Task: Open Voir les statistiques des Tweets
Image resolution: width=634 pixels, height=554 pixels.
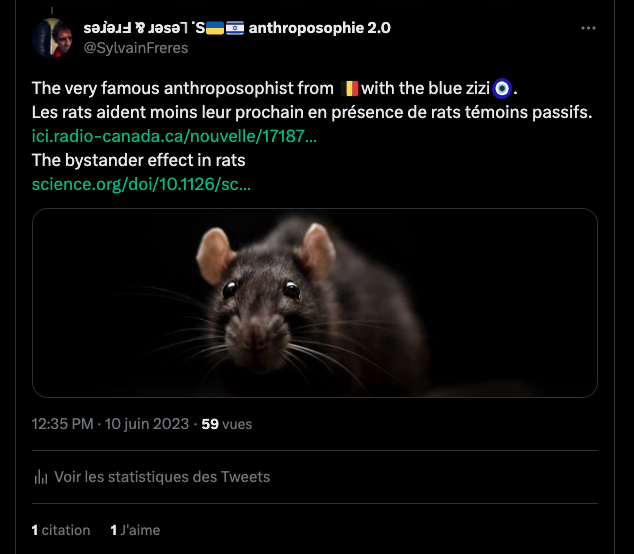Action: 162,477
